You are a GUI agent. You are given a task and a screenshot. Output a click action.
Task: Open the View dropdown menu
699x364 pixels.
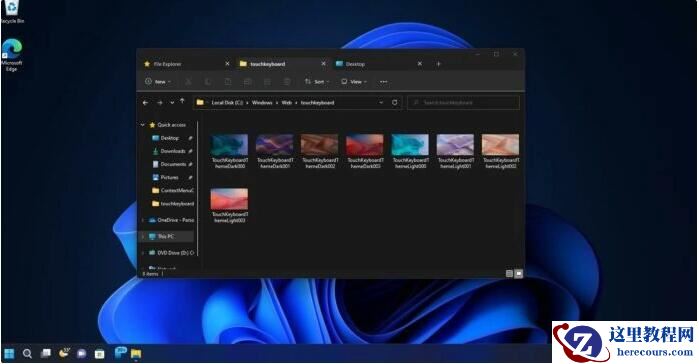(354, 82)
